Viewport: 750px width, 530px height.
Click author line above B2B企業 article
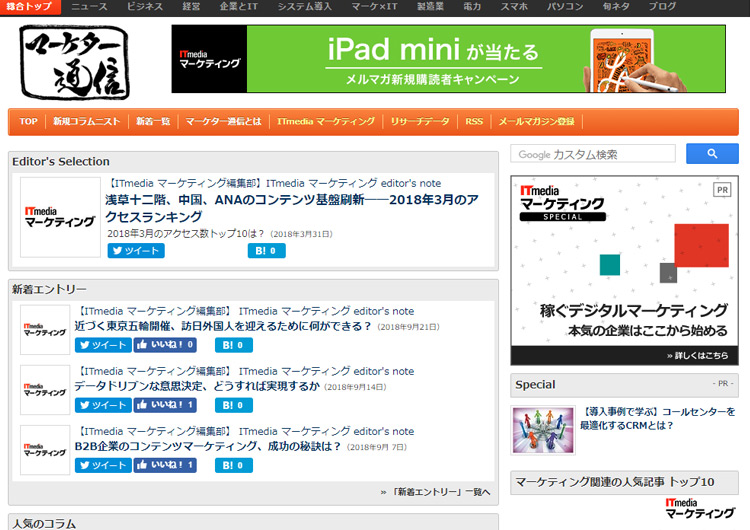point(245,431)
